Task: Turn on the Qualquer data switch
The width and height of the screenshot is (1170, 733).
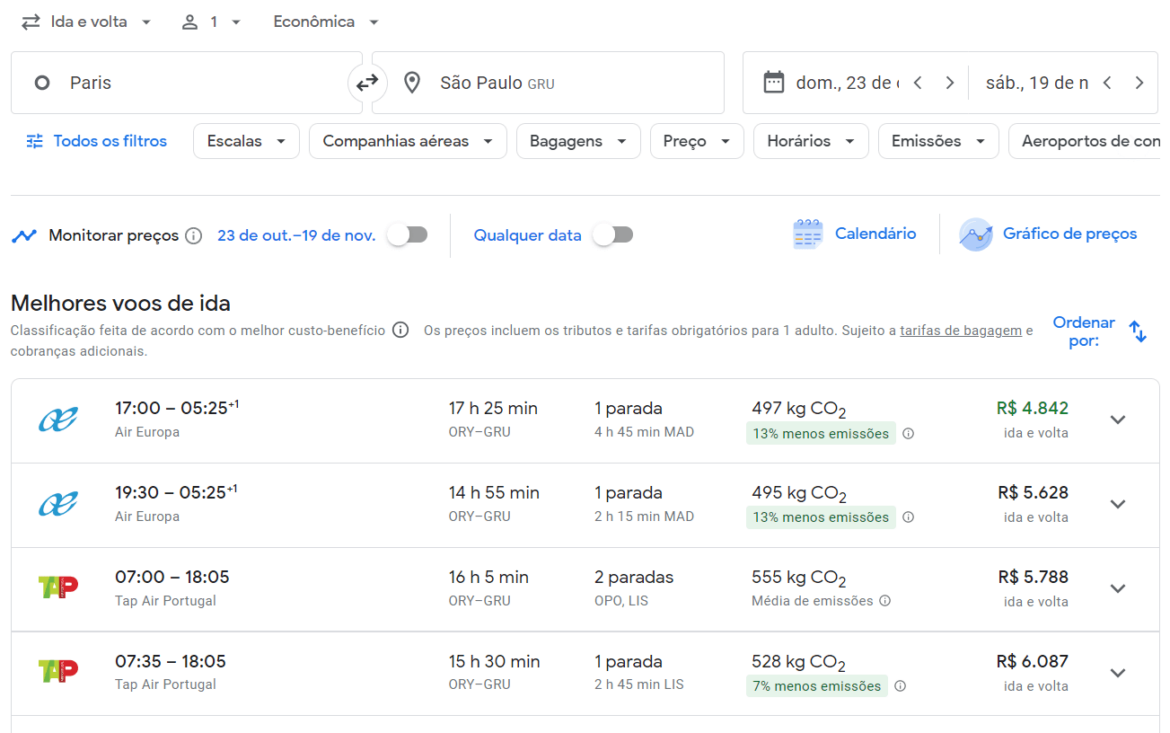Action: pyautogui.click(x=613, y=233)
